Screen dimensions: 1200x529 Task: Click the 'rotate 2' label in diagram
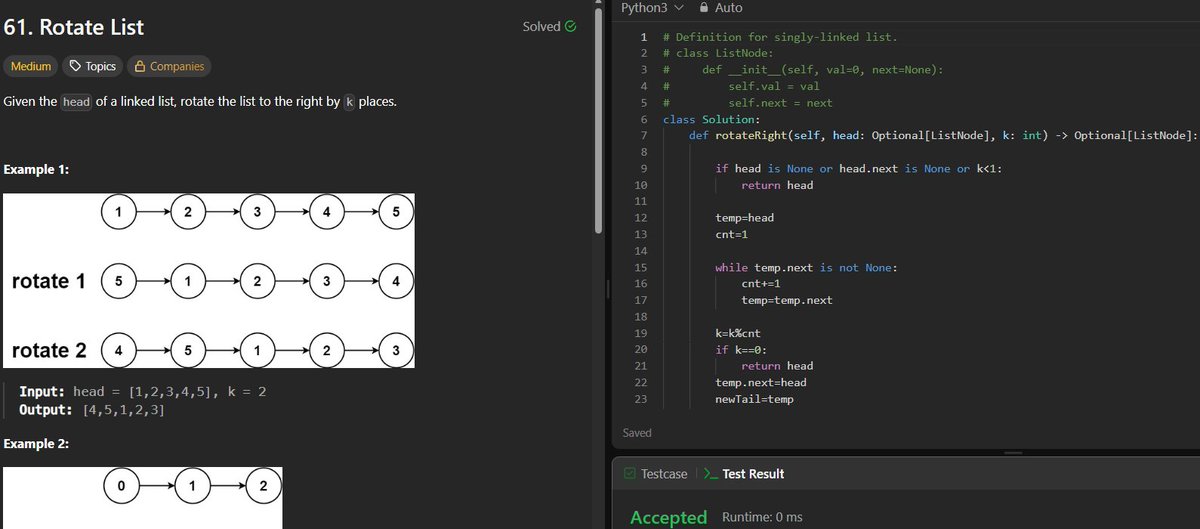48,350
